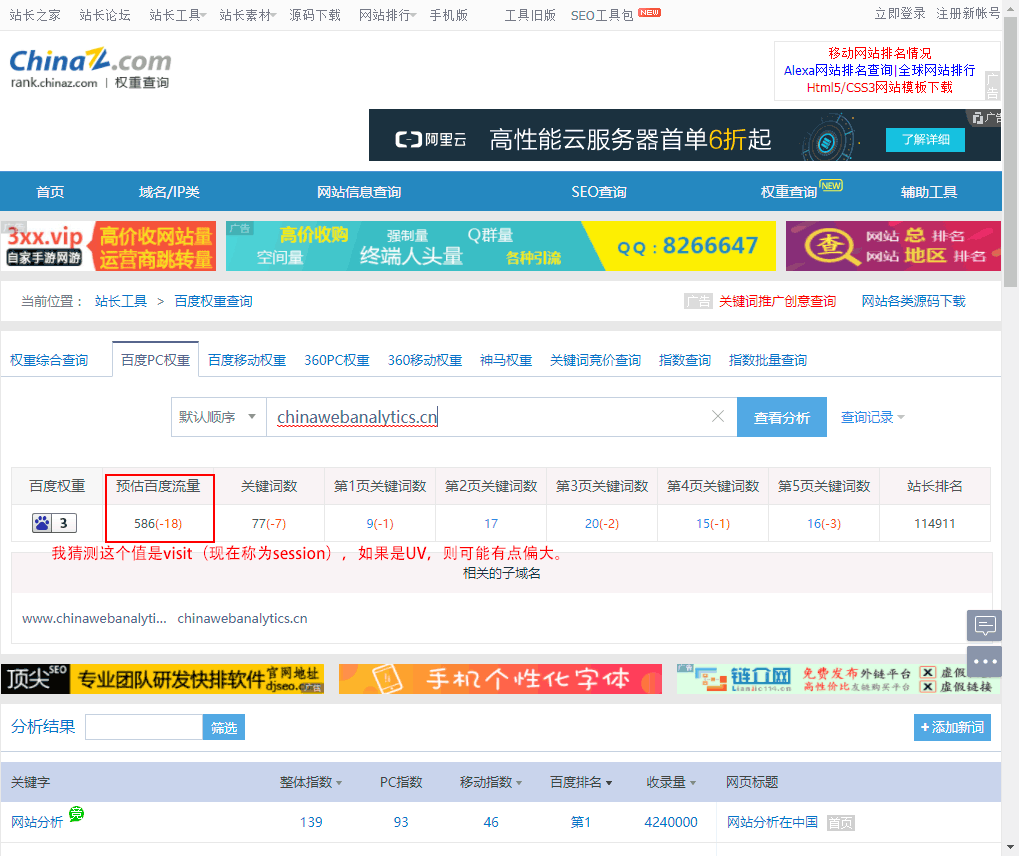This screenshot has height=856, width=1019.
Task: Click the keyword filter input field
Action: (x=144, y=728)
